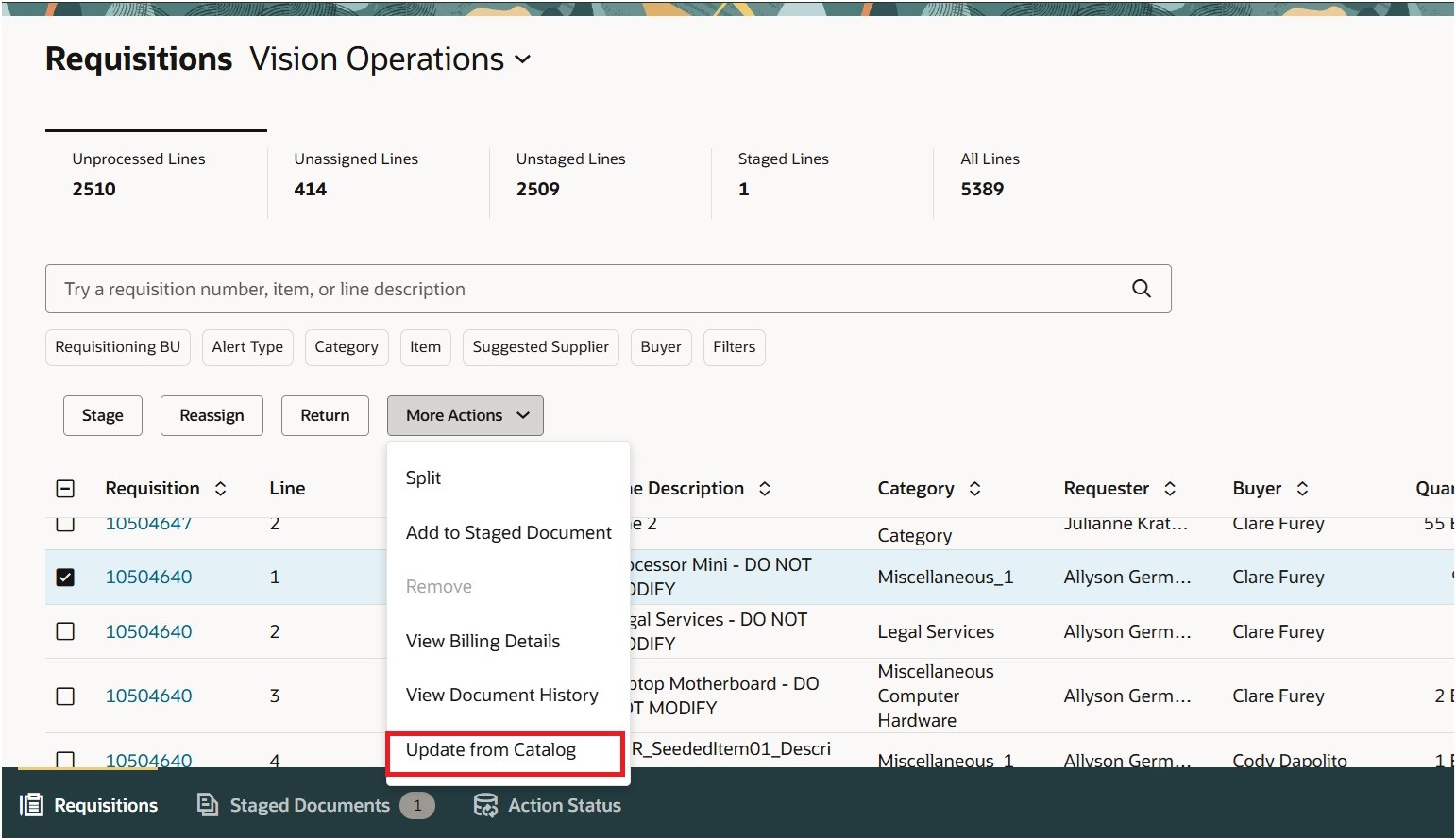Image resolution: width=1456 pixels, height=838 pixels.
Task: Choose Update from Catalog in the menu
Action: tap(490, 750)
